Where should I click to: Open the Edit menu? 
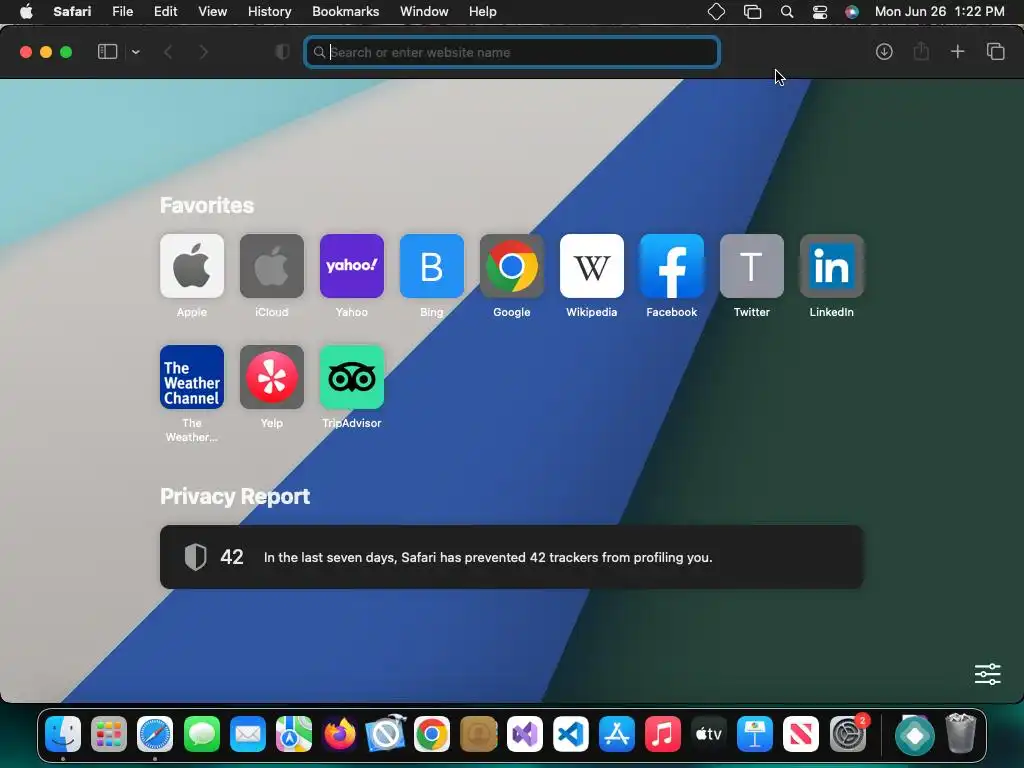pyautogui.click(x=165, y=12)
